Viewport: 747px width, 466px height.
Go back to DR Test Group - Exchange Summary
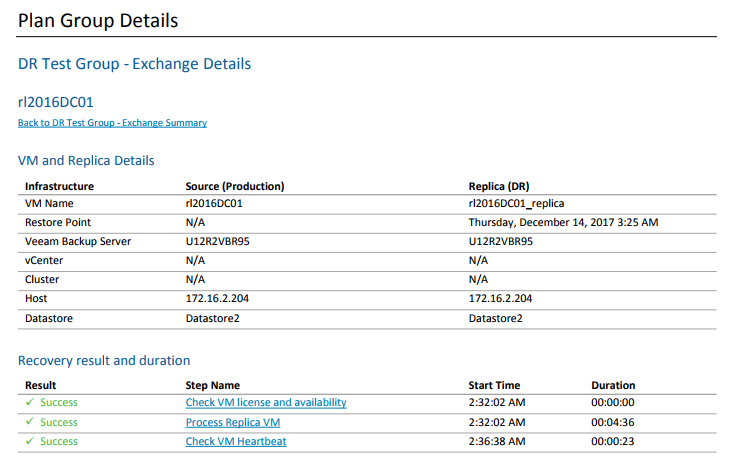pyautogui.click(x=112, y=123)
